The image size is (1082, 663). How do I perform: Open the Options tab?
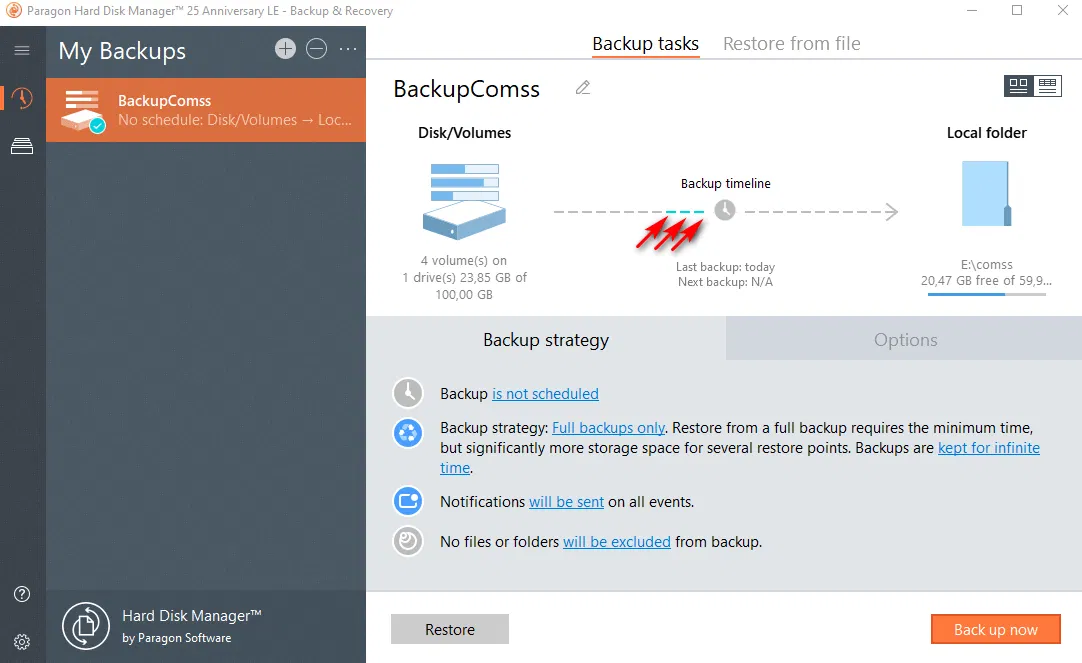(905, 339)
